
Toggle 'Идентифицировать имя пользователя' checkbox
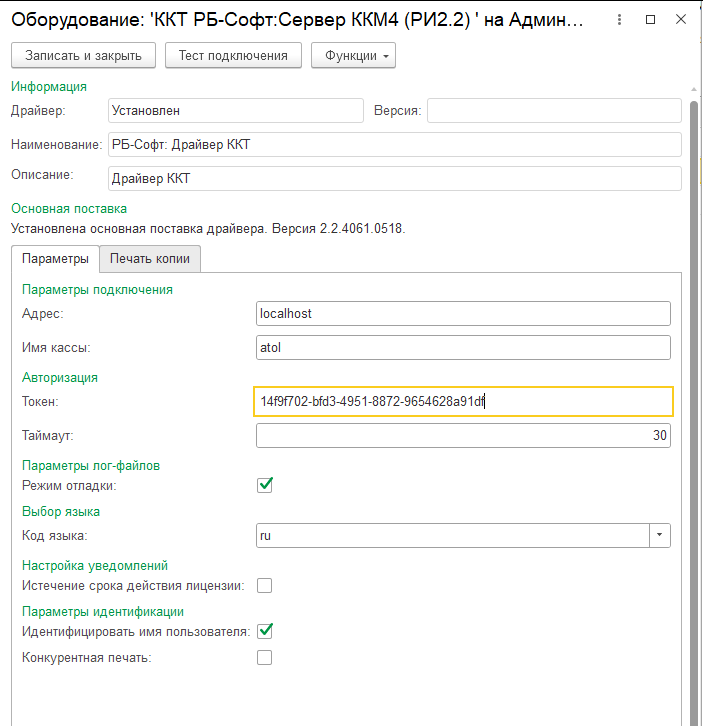[265, 631]
